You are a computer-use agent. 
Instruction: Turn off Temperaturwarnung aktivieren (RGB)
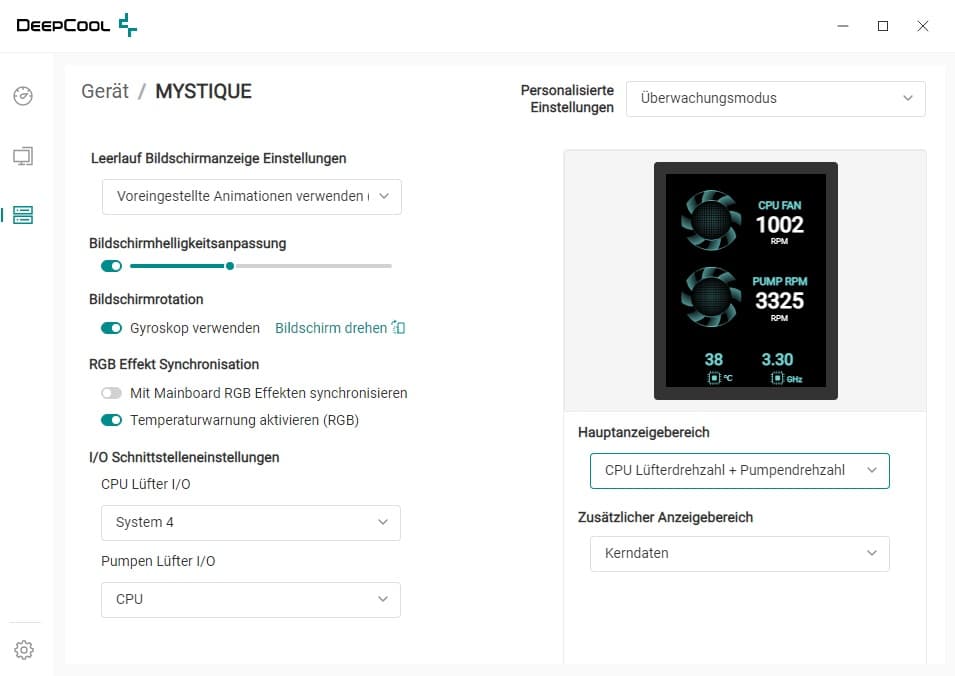[111, 420]
